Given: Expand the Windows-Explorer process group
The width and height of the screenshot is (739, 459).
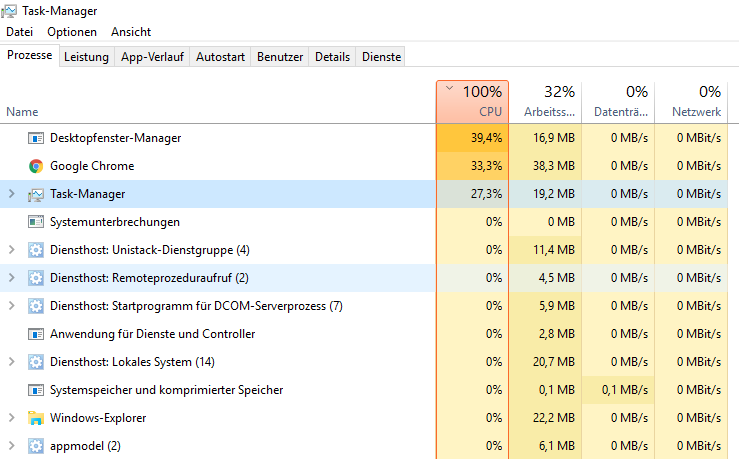Looking at the screenshot, I should click(x=12, y=418).
